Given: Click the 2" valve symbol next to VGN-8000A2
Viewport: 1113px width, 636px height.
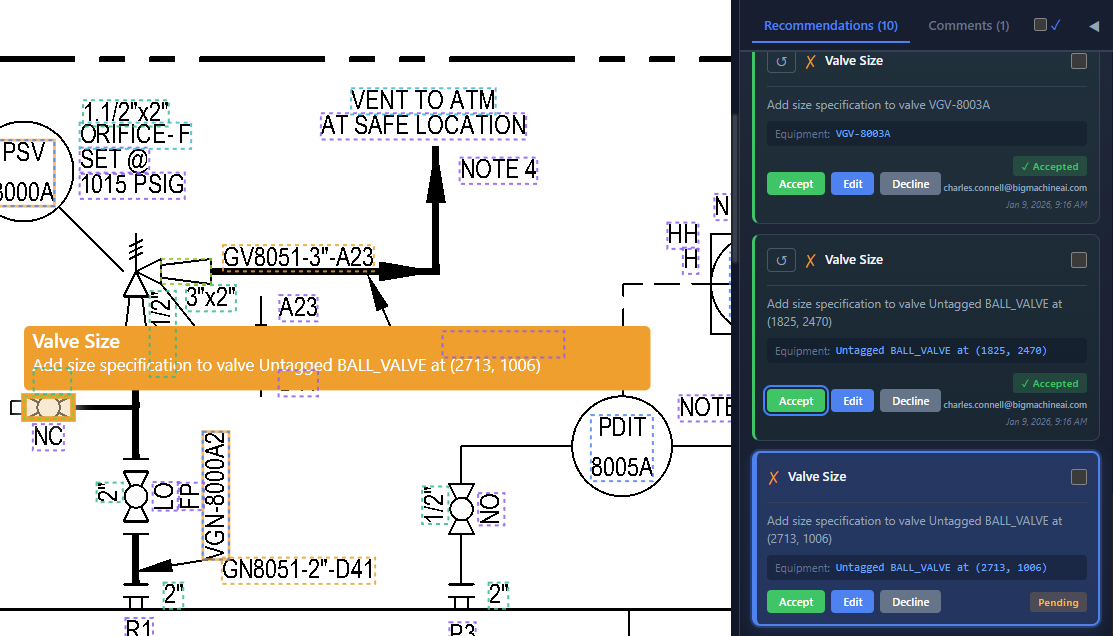Looking at the screenshot, I should pos(135,495).
